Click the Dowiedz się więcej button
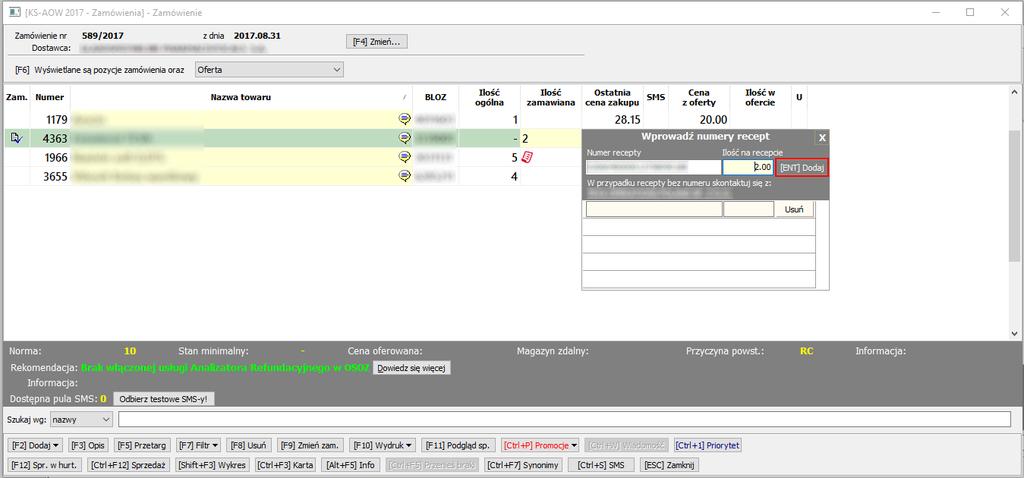 pyautogui.click(x=411, y=368)
